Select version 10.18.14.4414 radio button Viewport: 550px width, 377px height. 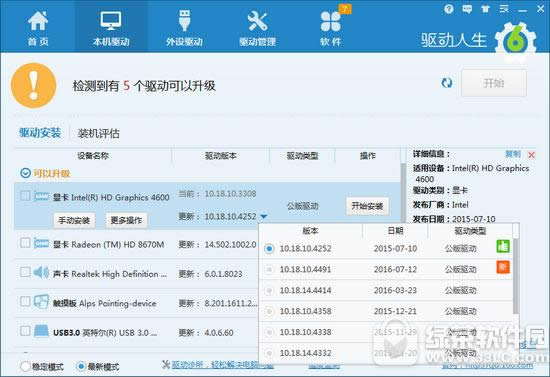click(269, 290)
